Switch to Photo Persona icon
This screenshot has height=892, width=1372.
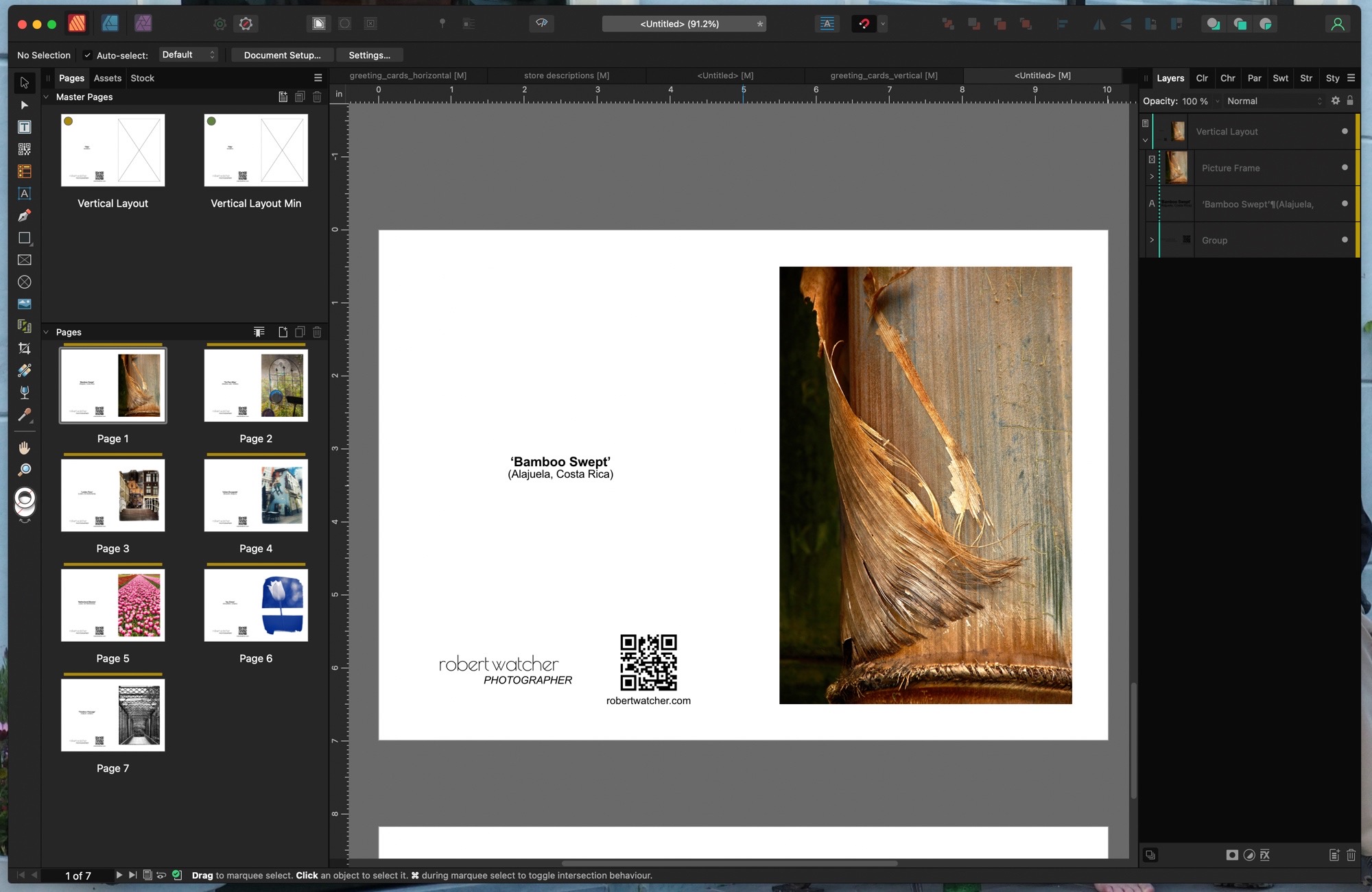[x=143, y=23]
